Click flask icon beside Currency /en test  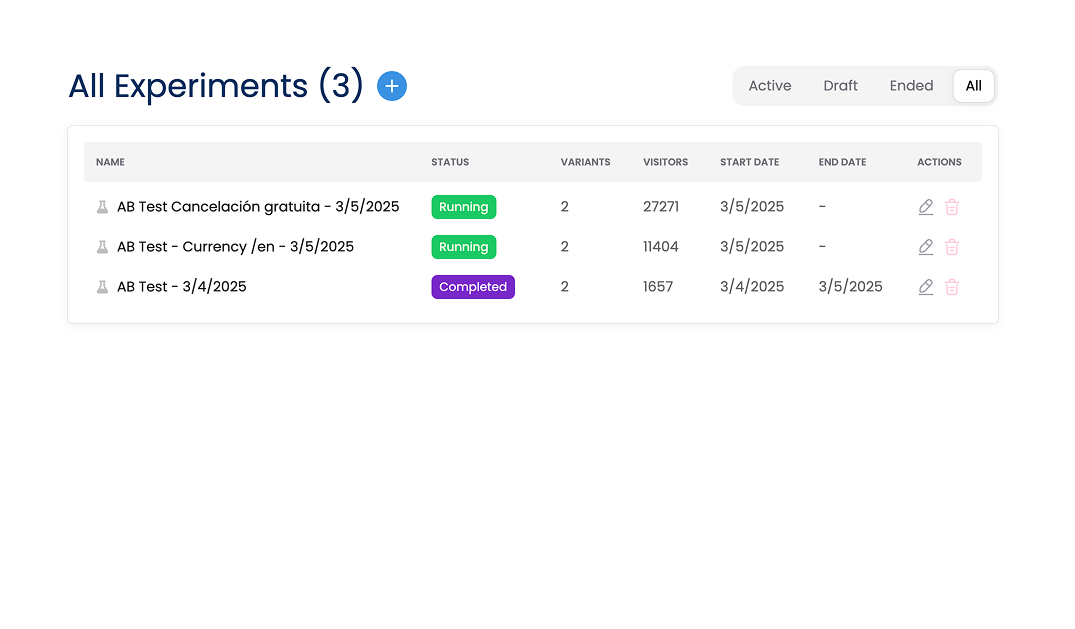click(102, 247)
